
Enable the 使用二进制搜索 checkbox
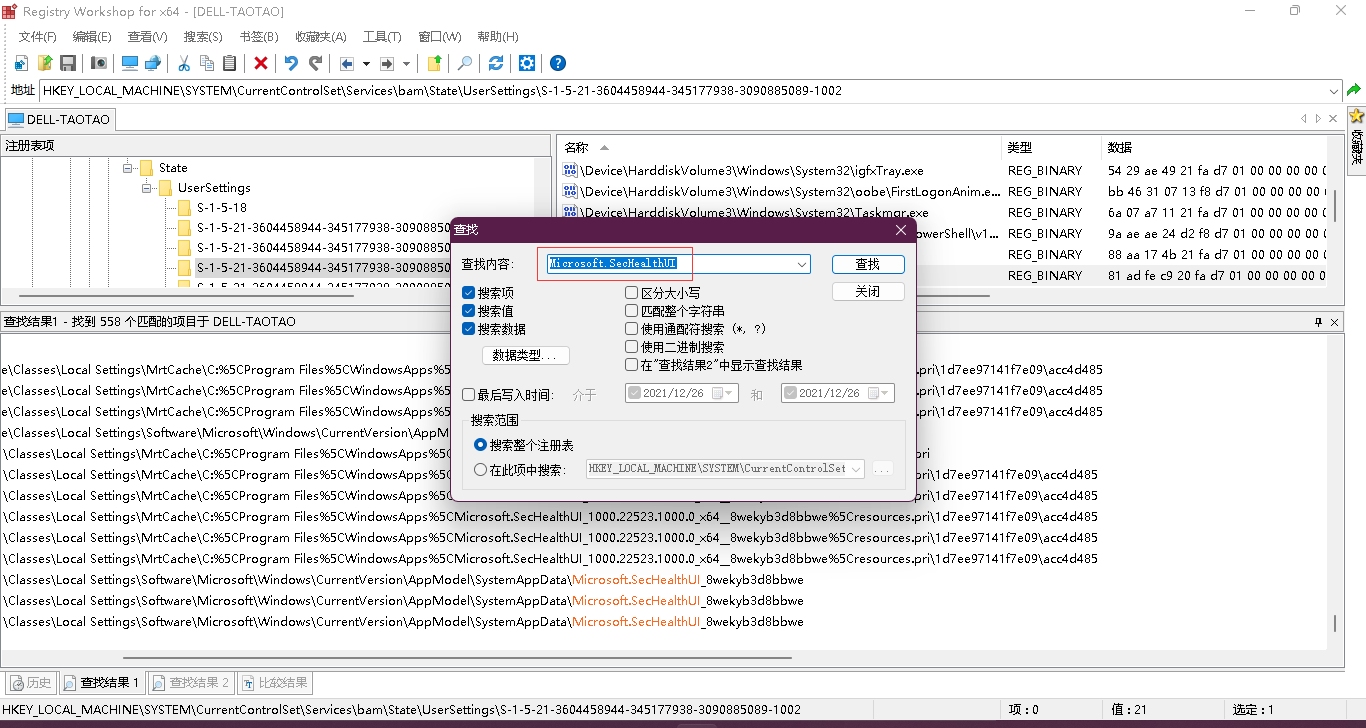[x=632, y=347]
